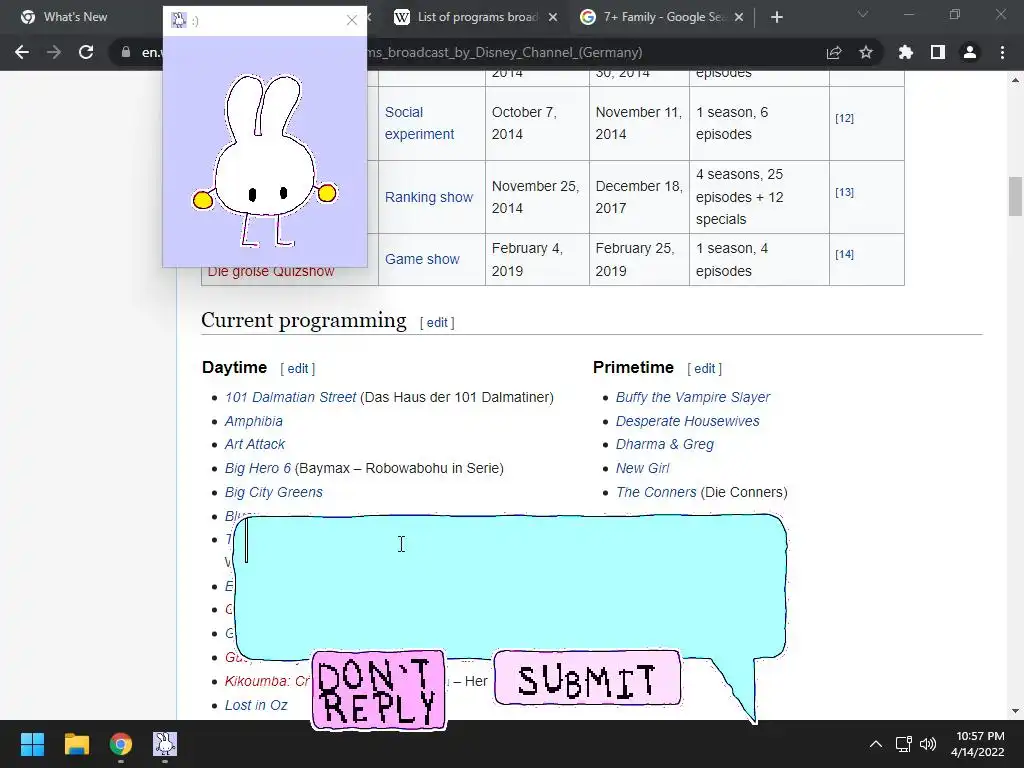Open the New Girl link
This screenshot has width=1024, height=768.
(643, 468)
